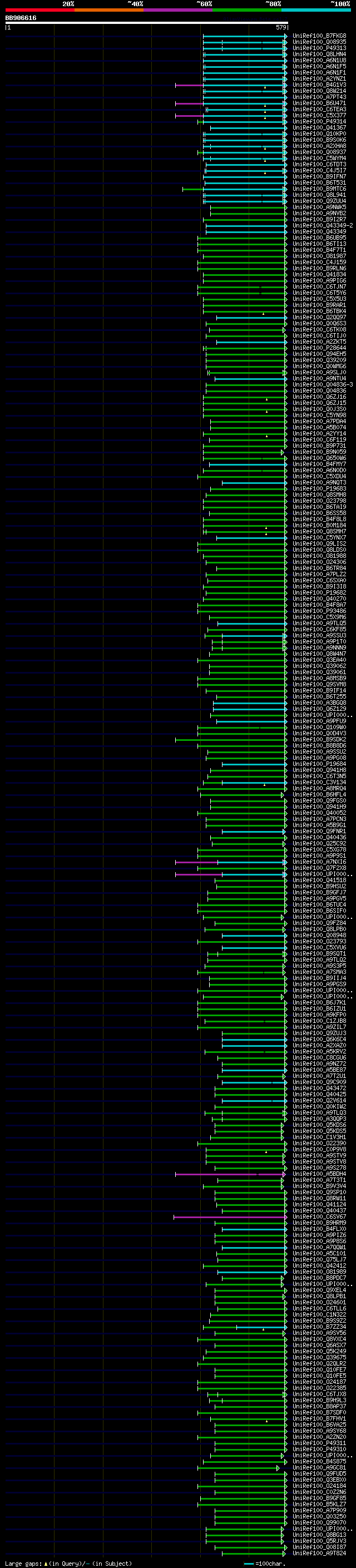Select the UniRef100_A2XHA8 label
Screen dimensions: 356x1568
[x=319, y=146]
